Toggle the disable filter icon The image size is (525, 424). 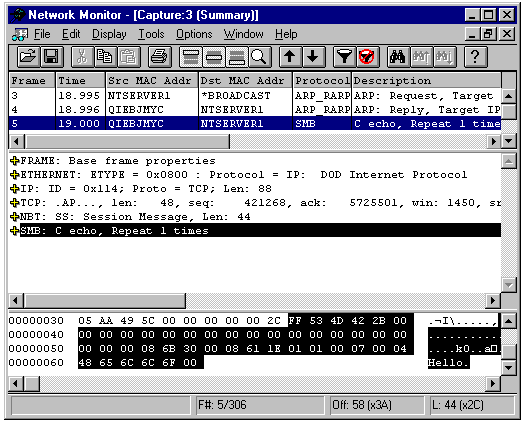[367, 56]
